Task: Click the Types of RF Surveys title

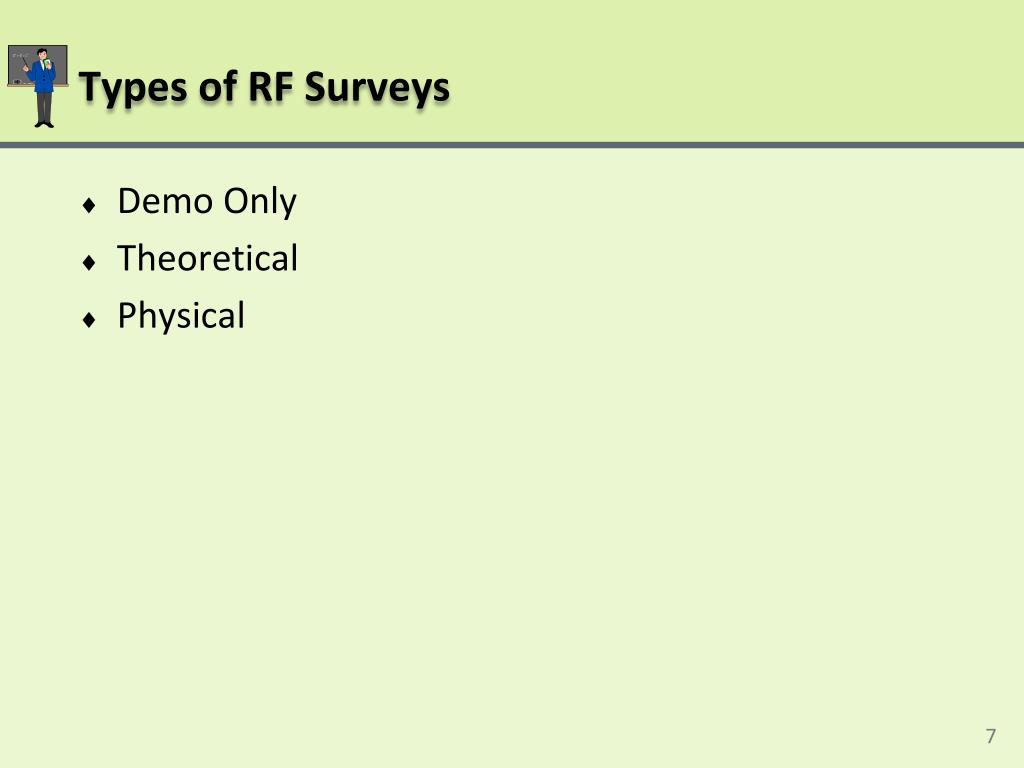Action: pos(264,88)
